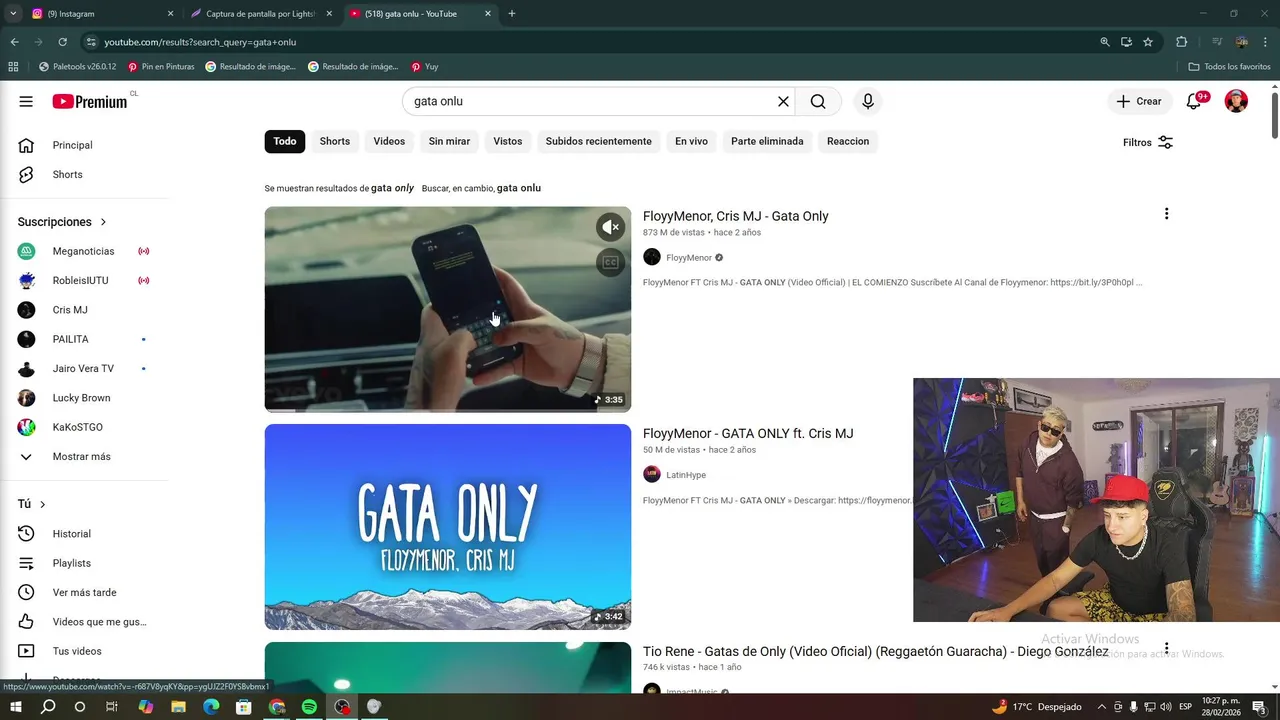Open GATA ONLY lyric video thumbnail
Image resolution: width=1280 pixels, height=720 pixels.
[447, 527]
